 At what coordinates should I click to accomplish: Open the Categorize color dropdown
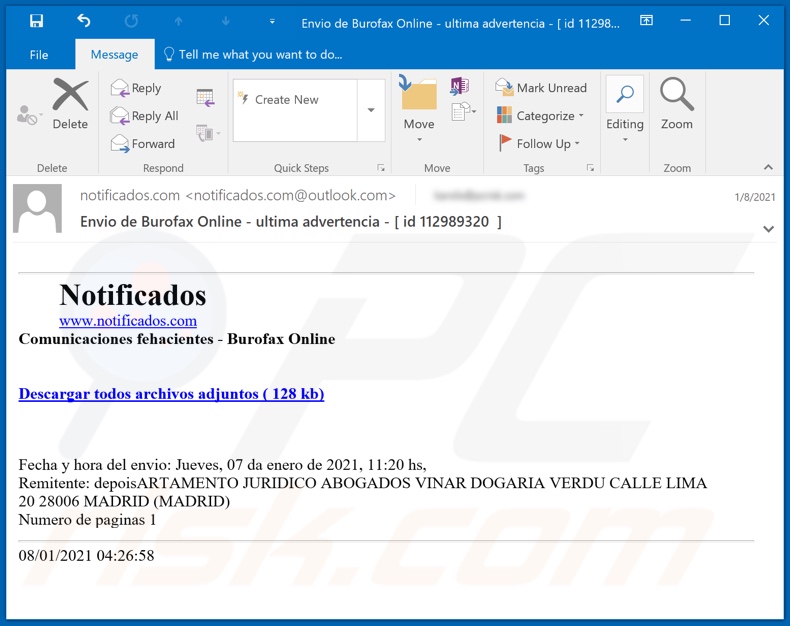(540, 116)
